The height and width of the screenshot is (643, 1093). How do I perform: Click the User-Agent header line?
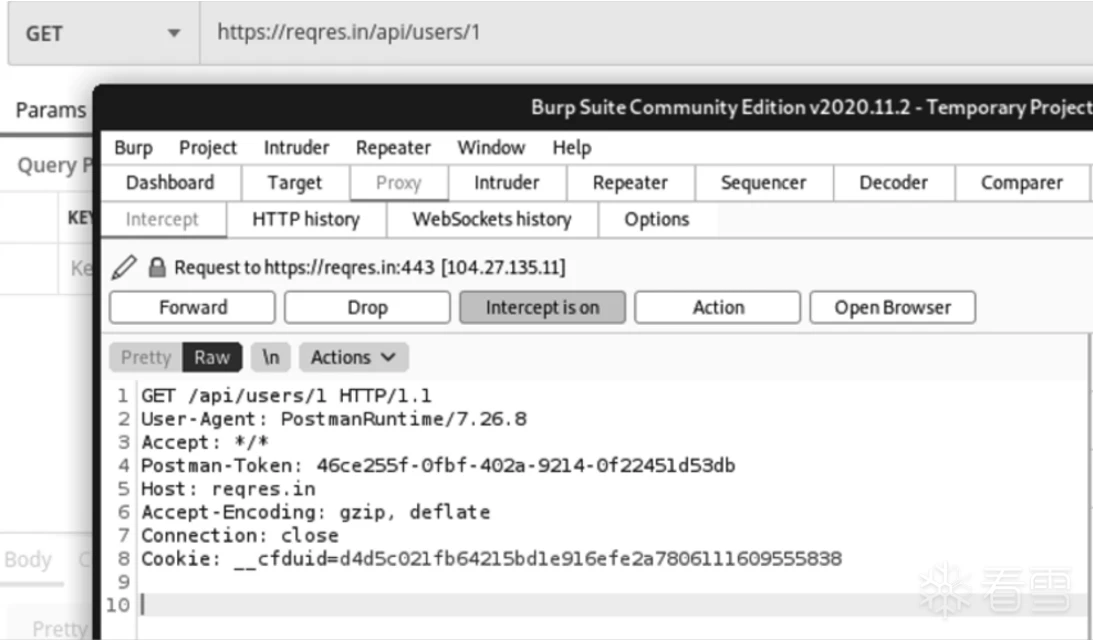pyautogui.click(x=334, y=419)
